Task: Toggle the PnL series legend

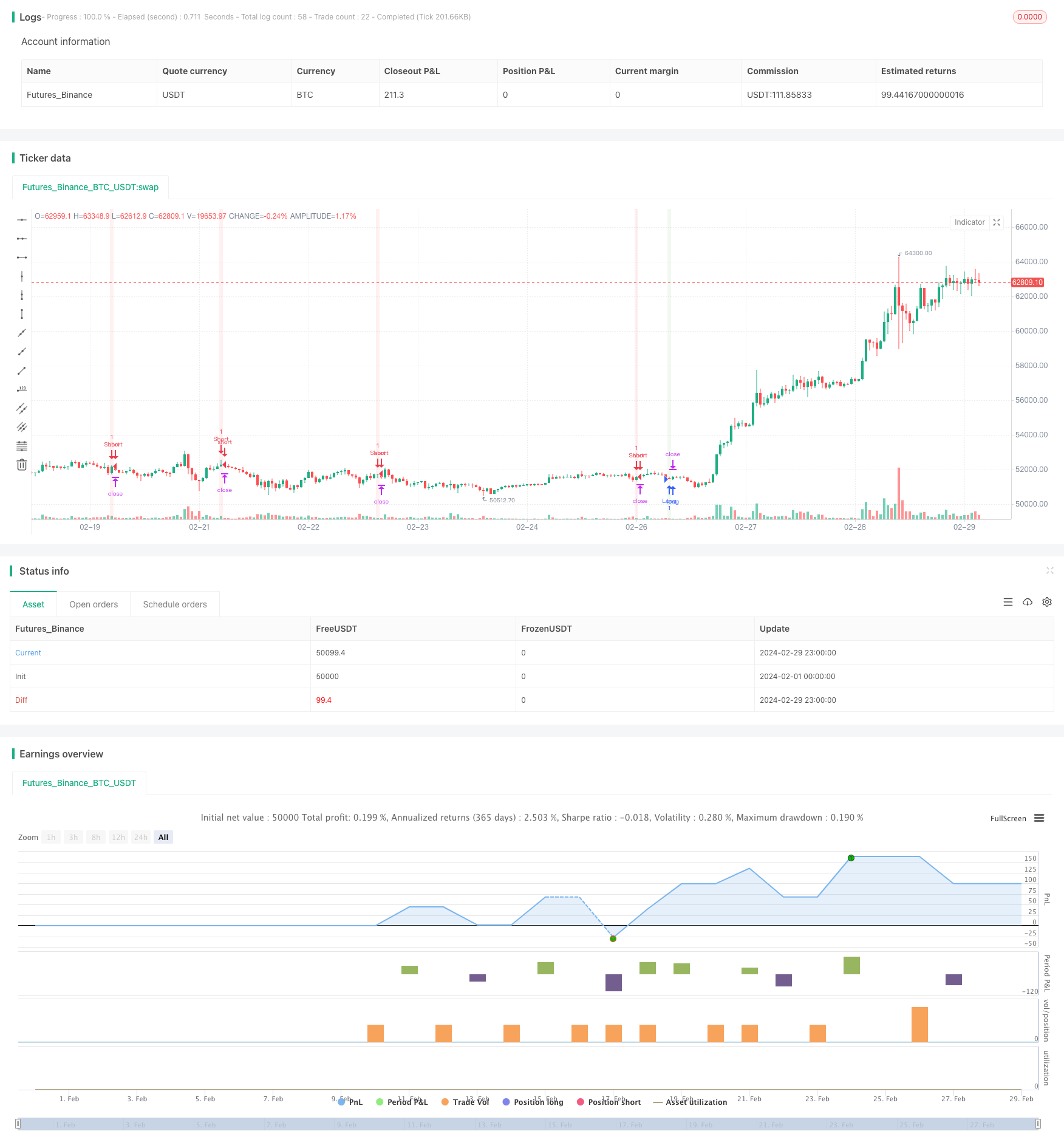Action: point(350,1102)
